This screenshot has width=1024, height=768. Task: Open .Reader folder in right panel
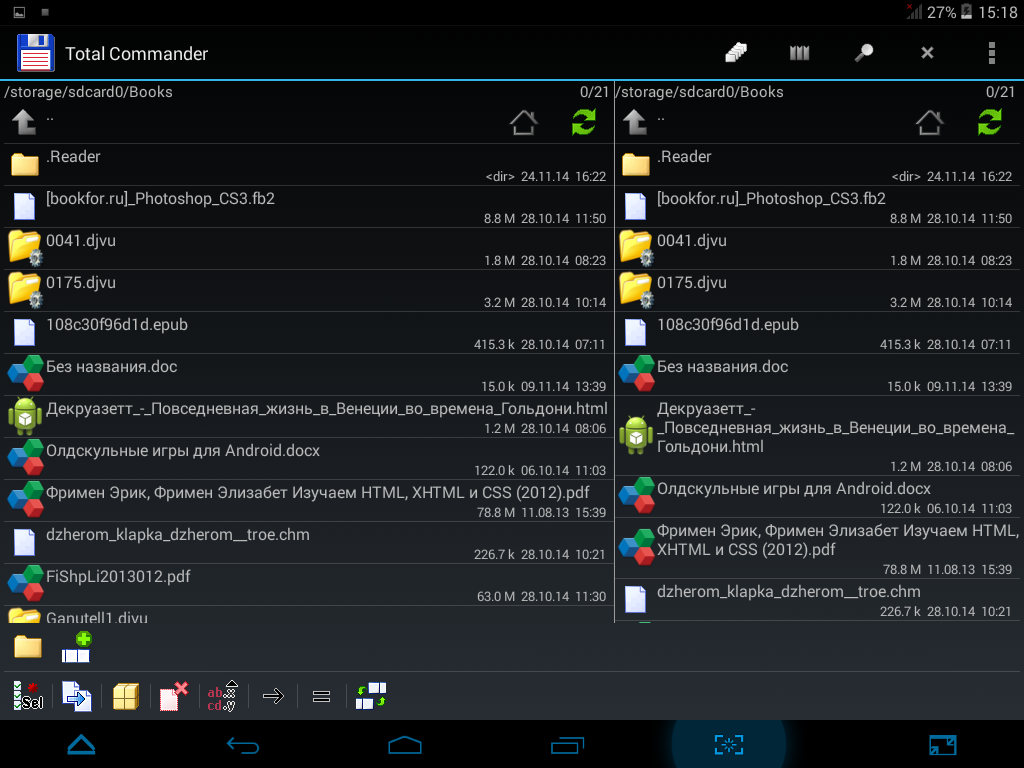pyautogui.click(x=819, y=165)
